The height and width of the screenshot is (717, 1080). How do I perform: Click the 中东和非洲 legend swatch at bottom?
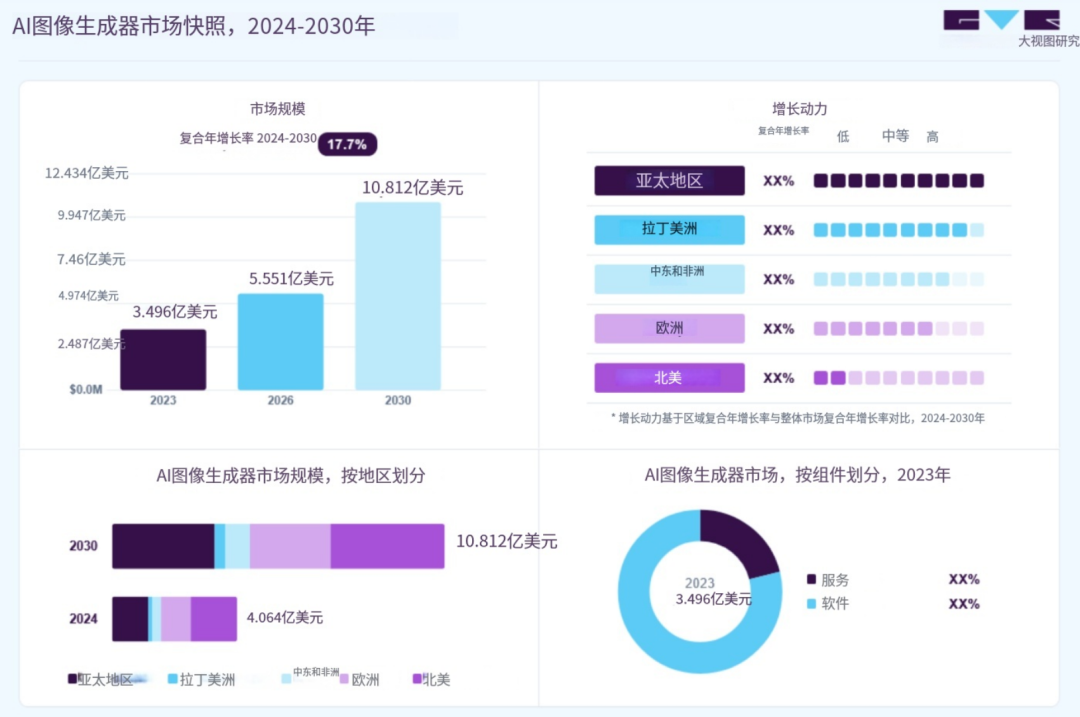287,678
